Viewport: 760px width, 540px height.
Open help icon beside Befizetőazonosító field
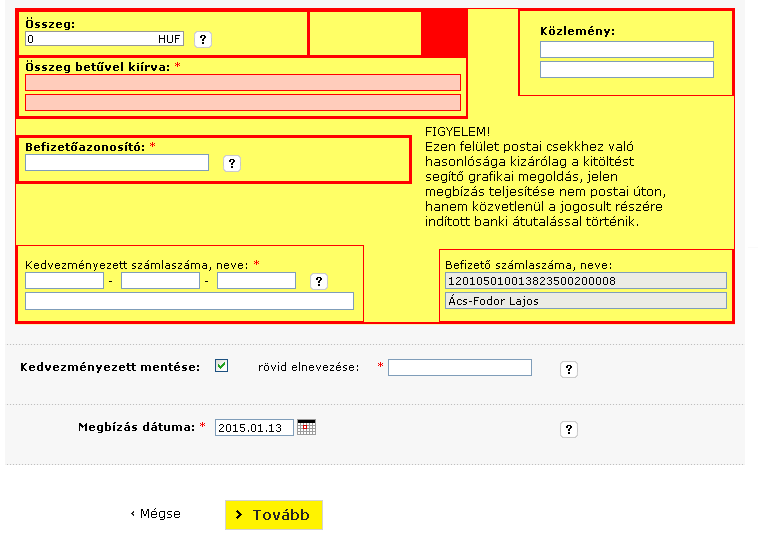232,163
